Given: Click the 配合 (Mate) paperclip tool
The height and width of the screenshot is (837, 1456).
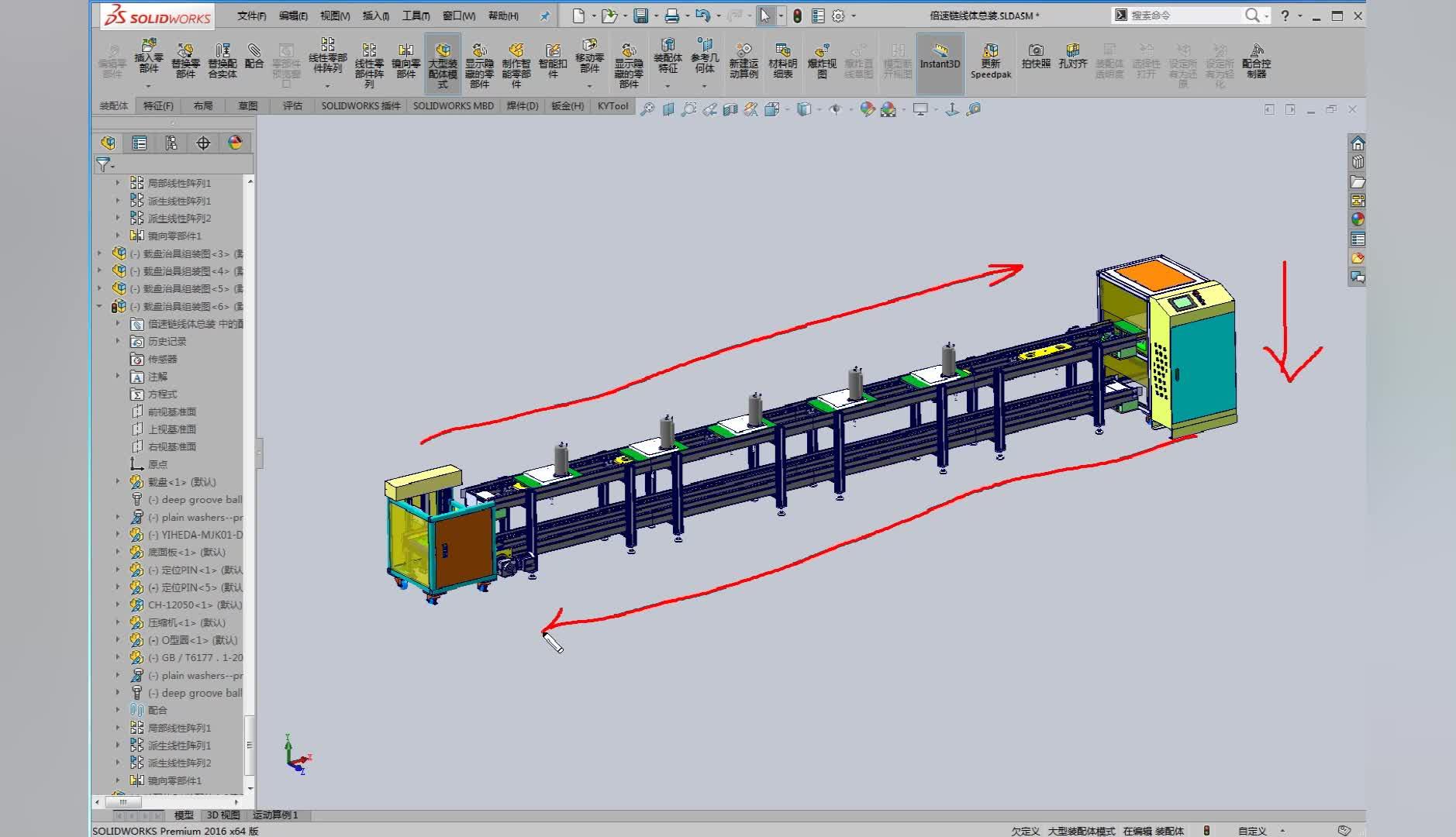Looking at the screenshot, I should tap(254, 57).
